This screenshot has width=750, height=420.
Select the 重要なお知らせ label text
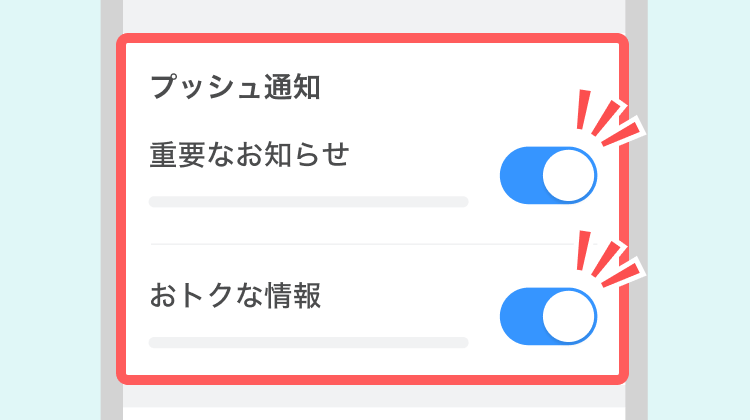(248, 155)
